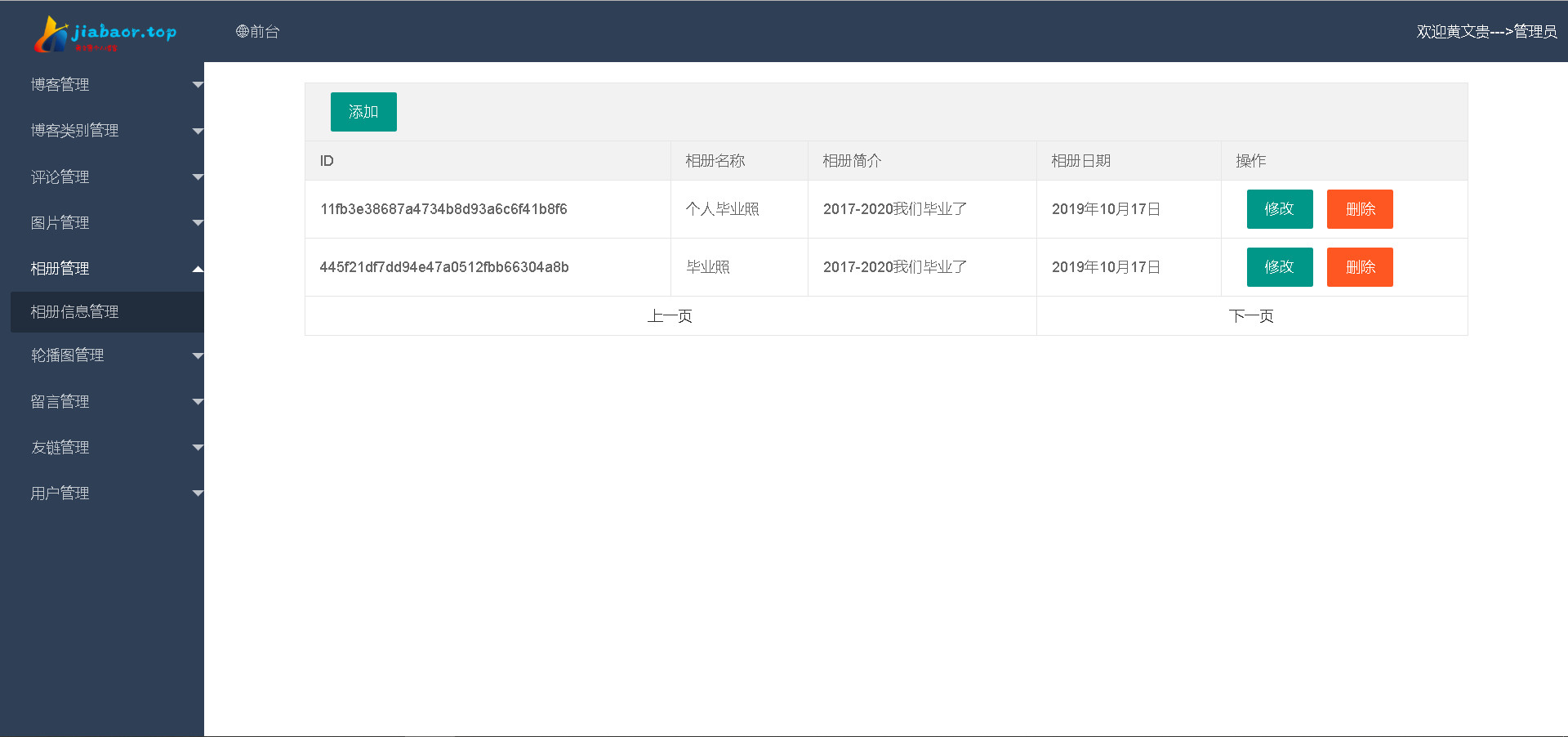Image resolution: width=1568 pixels, height=737 pixels.
Task: Click 修改 for the 个人毕业照 album
Action: 1280,209
